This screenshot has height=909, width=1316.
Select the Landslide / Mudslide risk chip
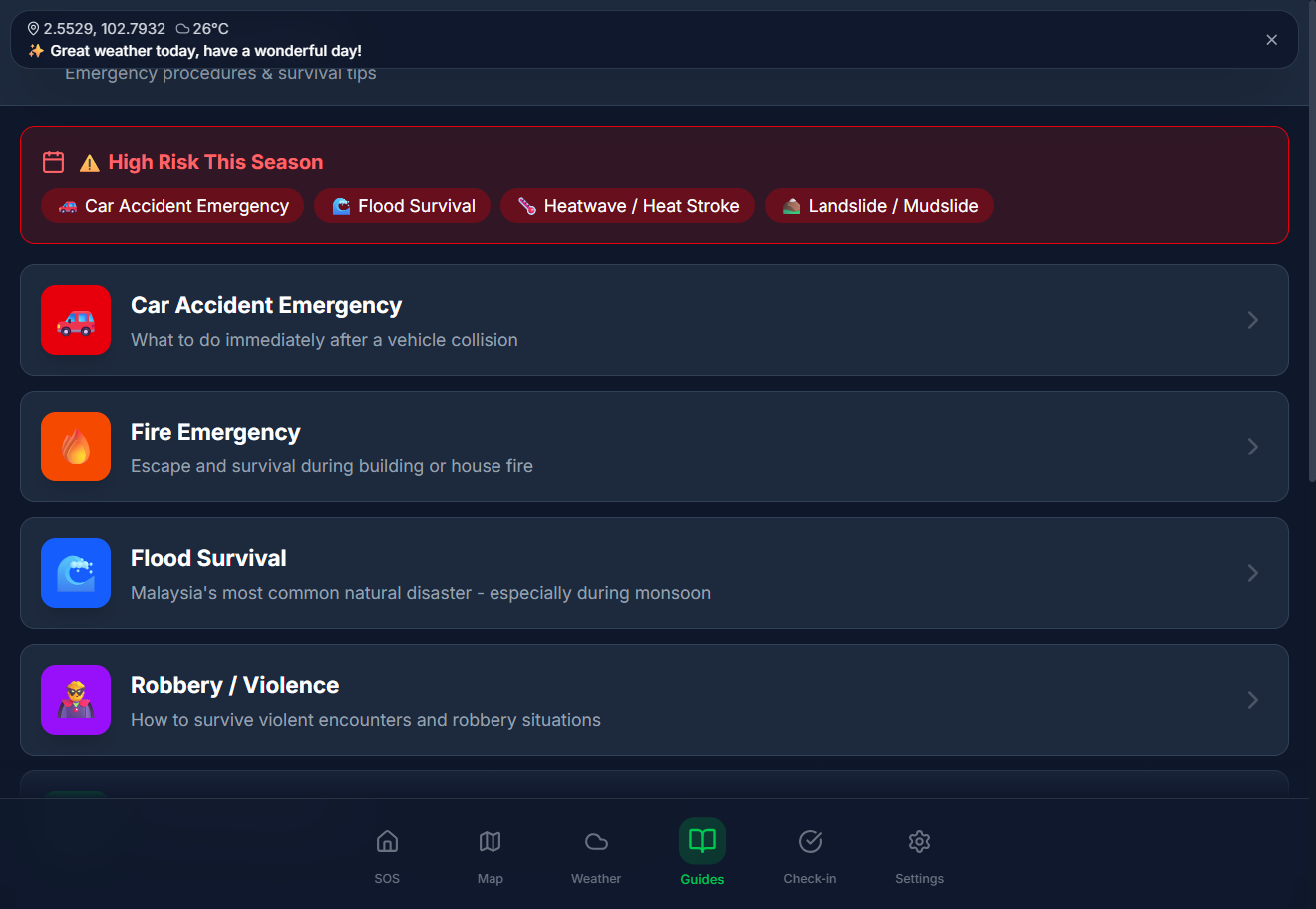[878, 206]
